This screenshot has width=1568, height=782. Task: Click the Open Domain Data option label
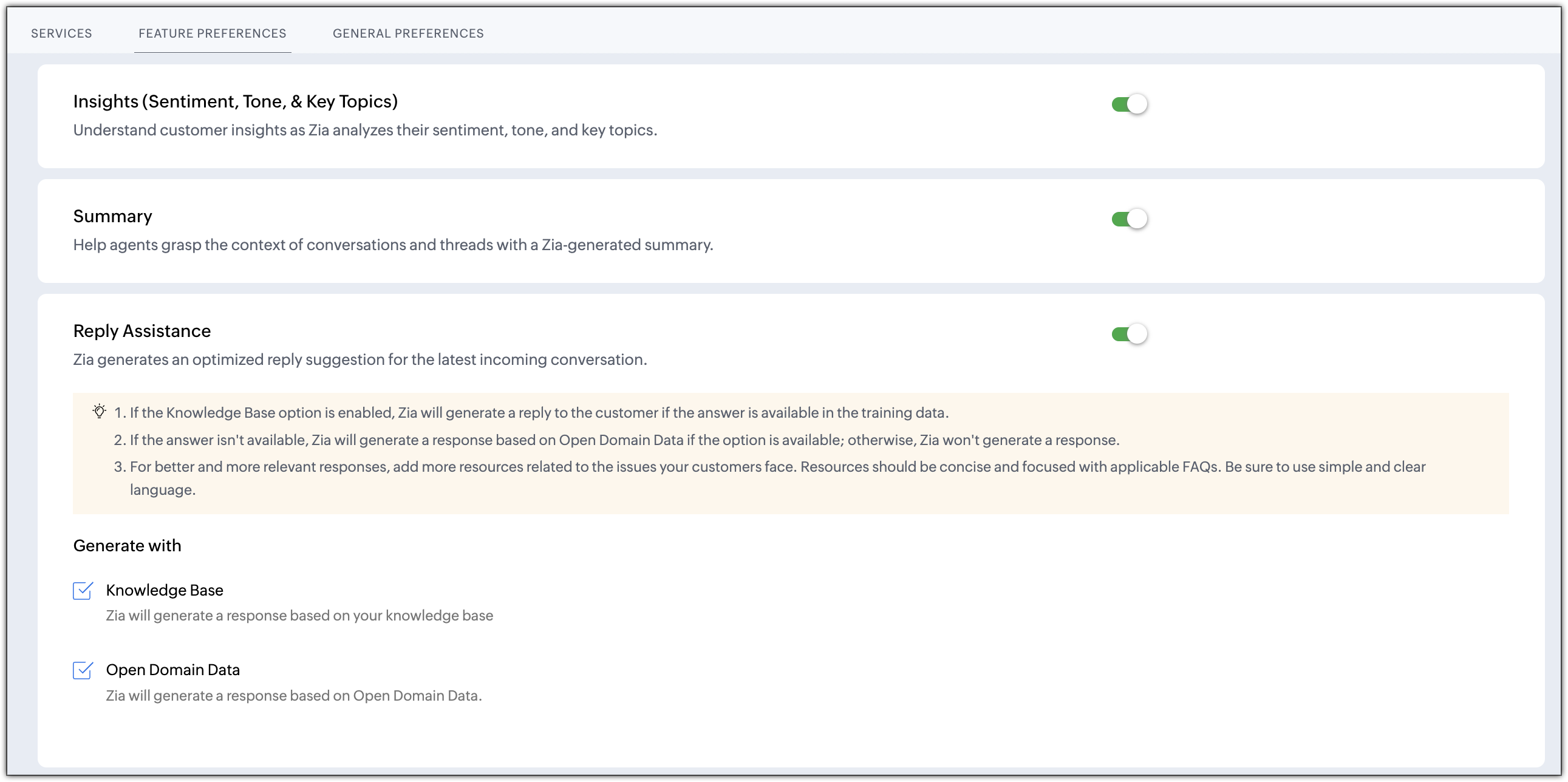pos(173,670)
